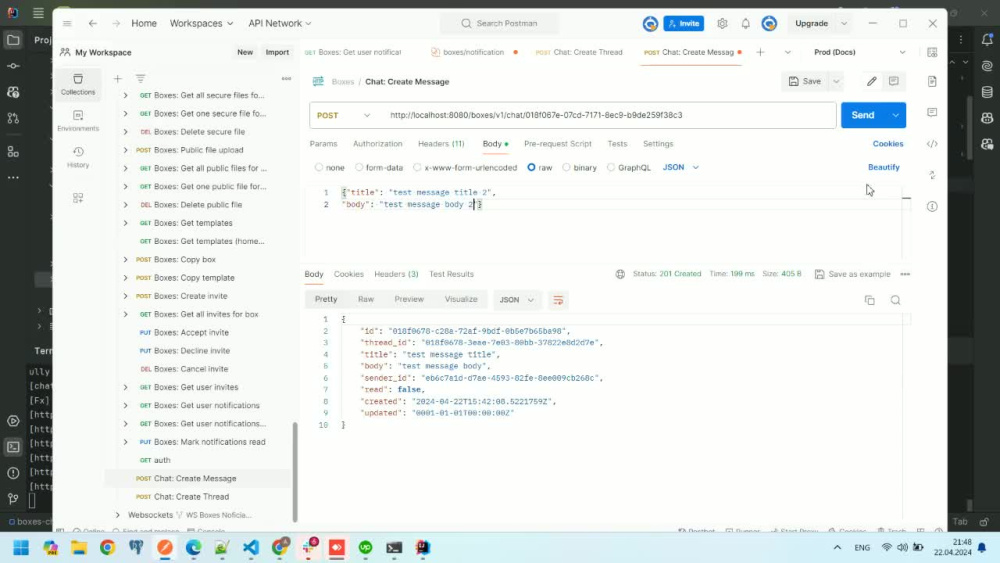Open the Collections sidebar panel

[78, 84]
